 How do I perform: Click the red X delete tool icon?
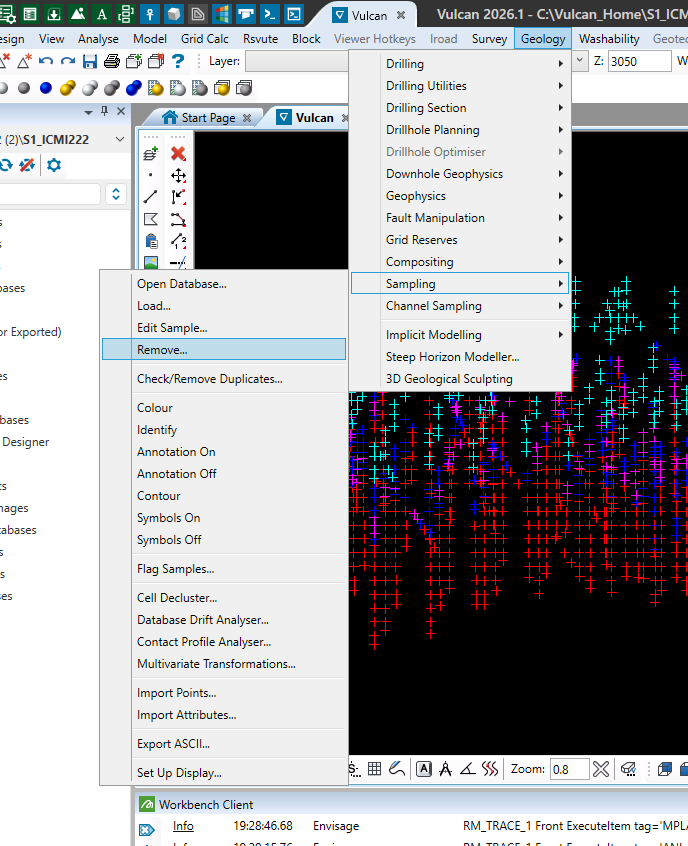[x=178, y=154]
